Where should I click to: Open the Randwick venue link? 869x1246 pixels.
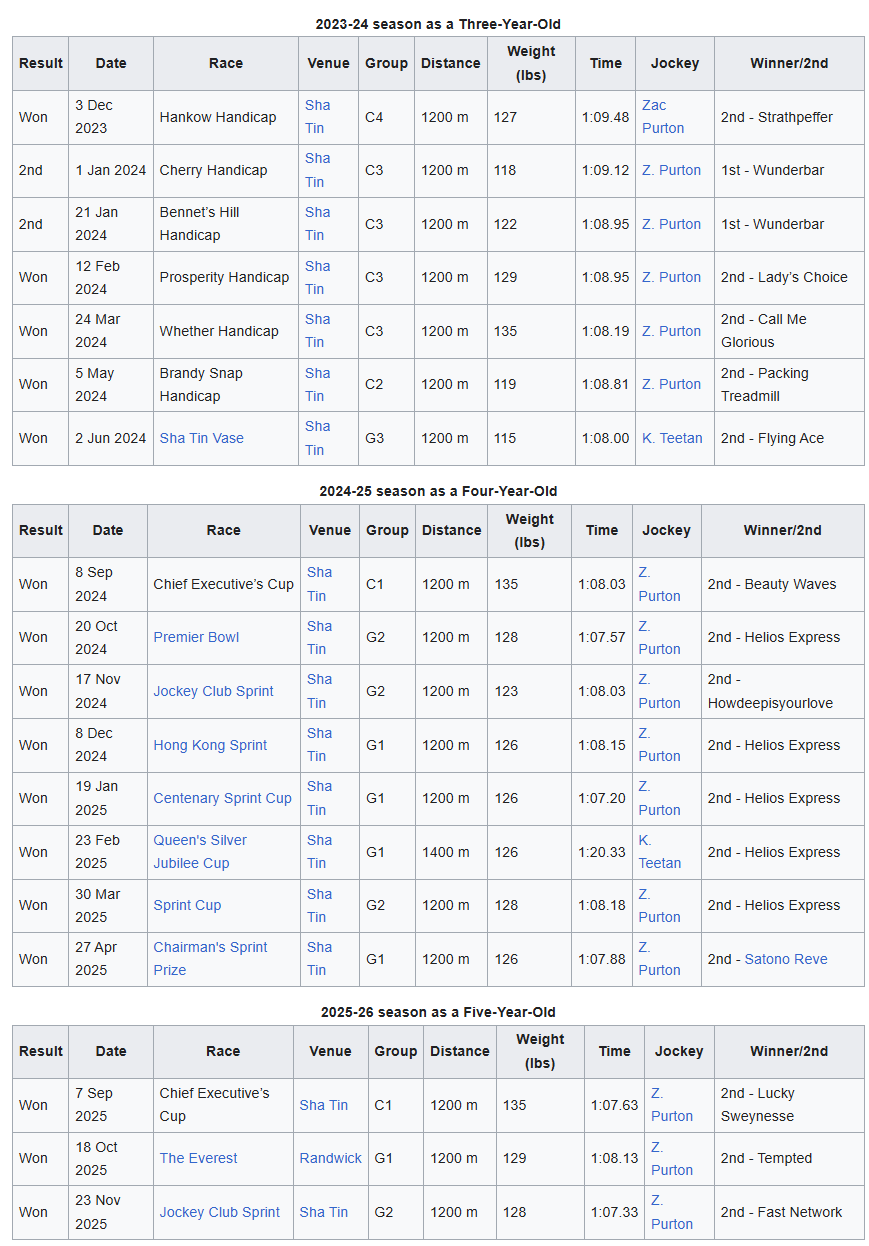point(330,1158)
